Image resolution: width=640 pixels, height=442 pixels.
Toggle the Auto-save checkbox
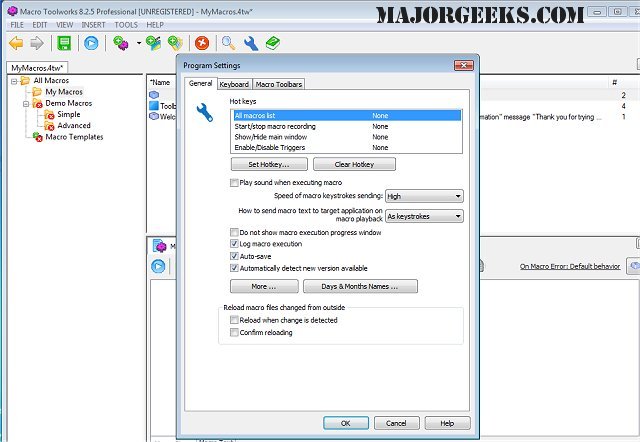[234, 256]
